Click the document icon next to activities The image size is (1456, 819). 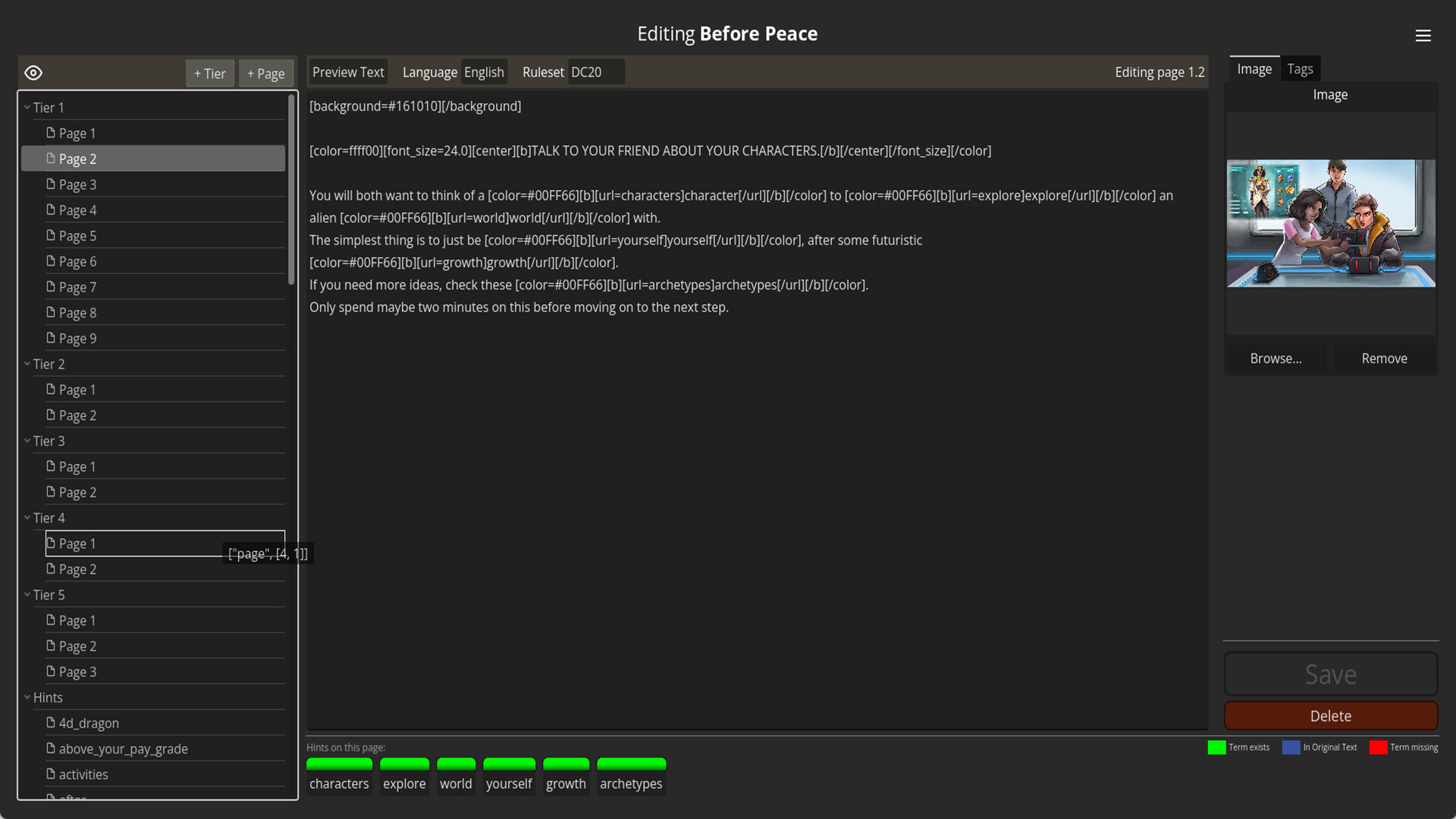(x=50, y=774)
